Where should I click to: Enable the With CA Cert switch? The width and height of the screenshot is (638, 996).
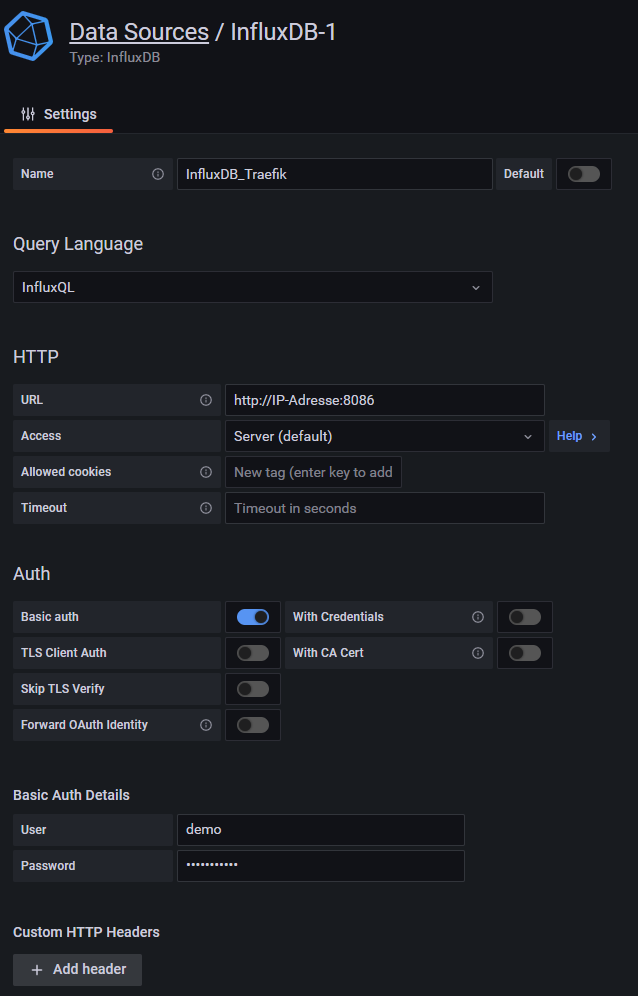[525, 653]
